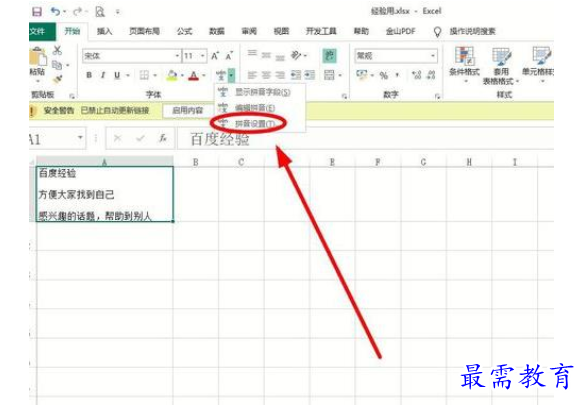Click the Percent Style icon
This screenshot has height=408, width=582.
coord(383,76)
